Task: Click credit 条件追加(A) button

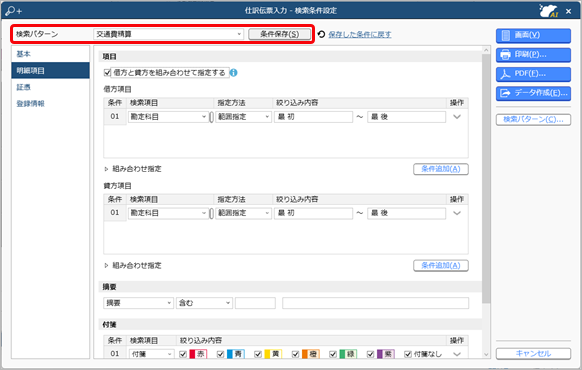Action: [441, 266]
